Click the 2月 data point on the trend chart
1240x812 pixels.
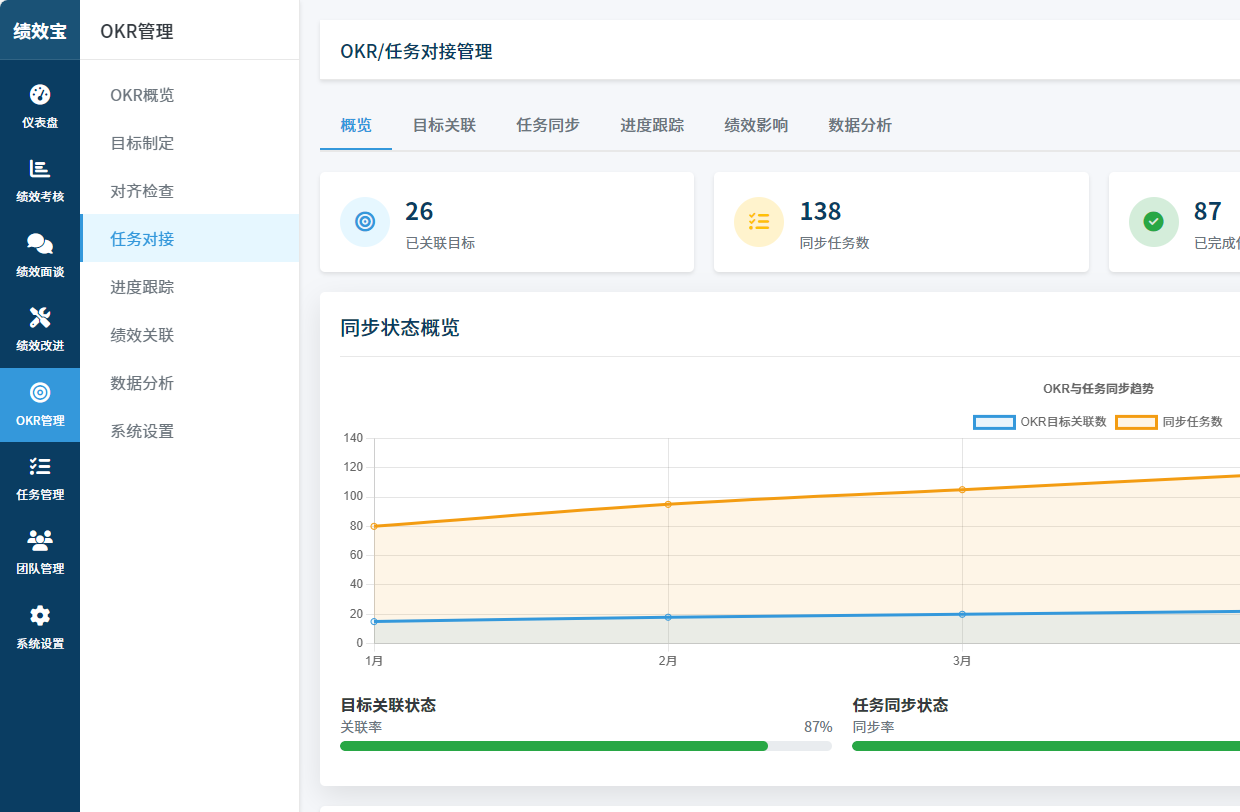(x=668, y=505)
